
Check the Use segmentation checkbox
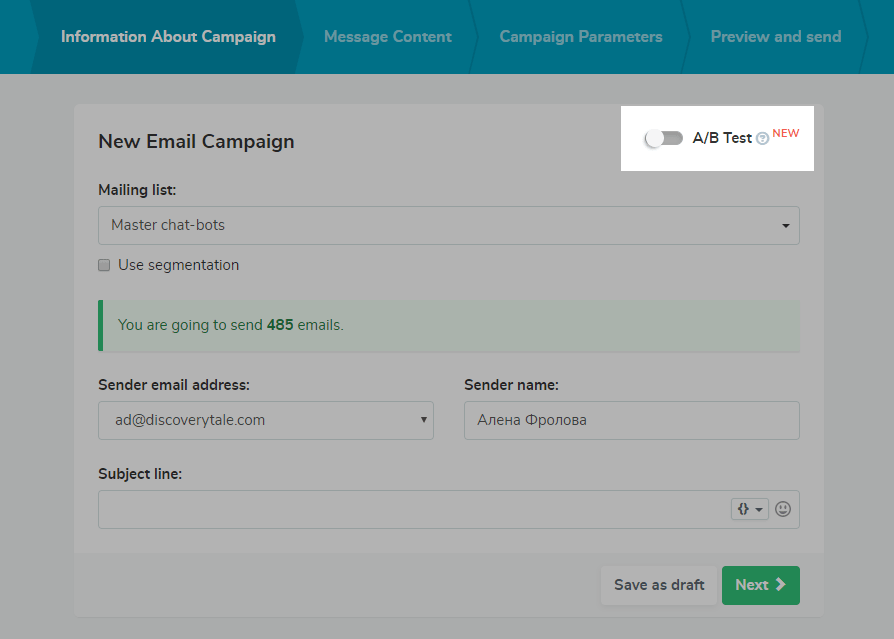click(104, 266)
